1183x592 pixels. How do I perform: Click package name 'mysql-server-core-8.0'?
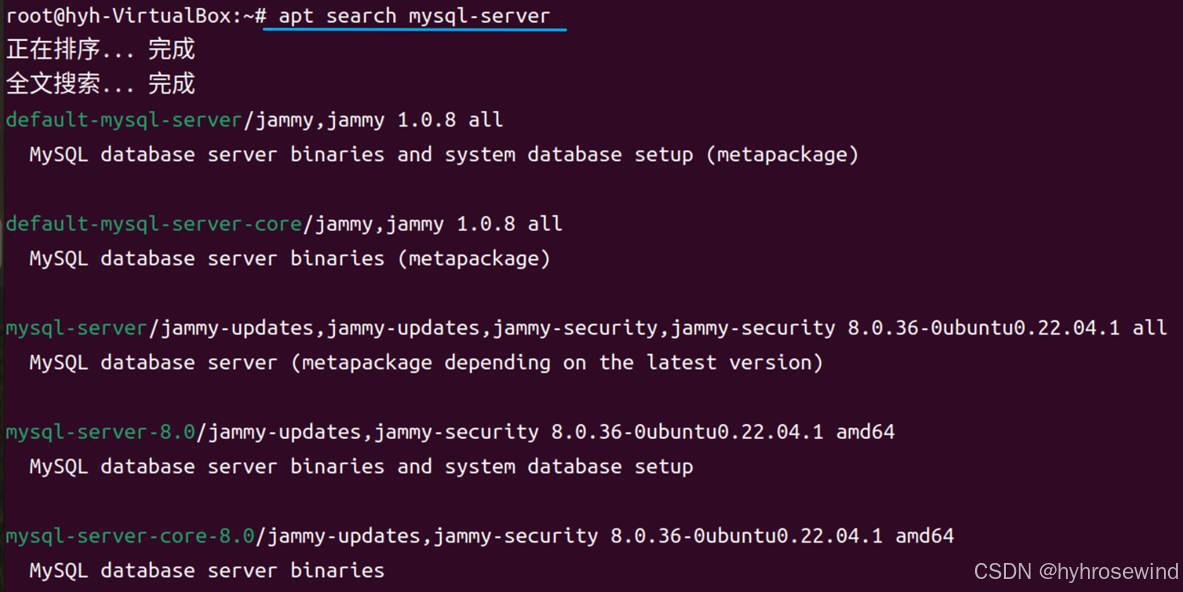tap(131, 535)
